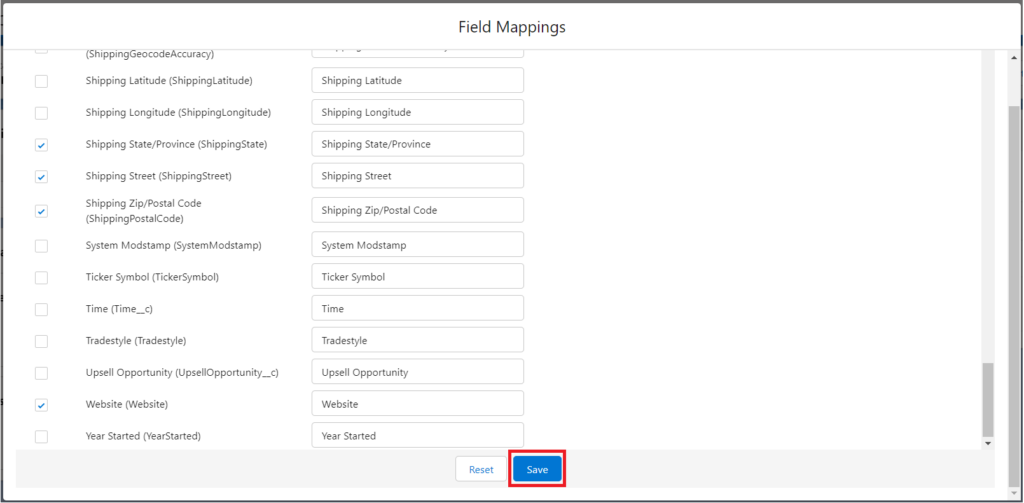Viewport: 1024px width, 503px height.
Task: Click the scrollbar down arrow
Action: tap(988, 442)
